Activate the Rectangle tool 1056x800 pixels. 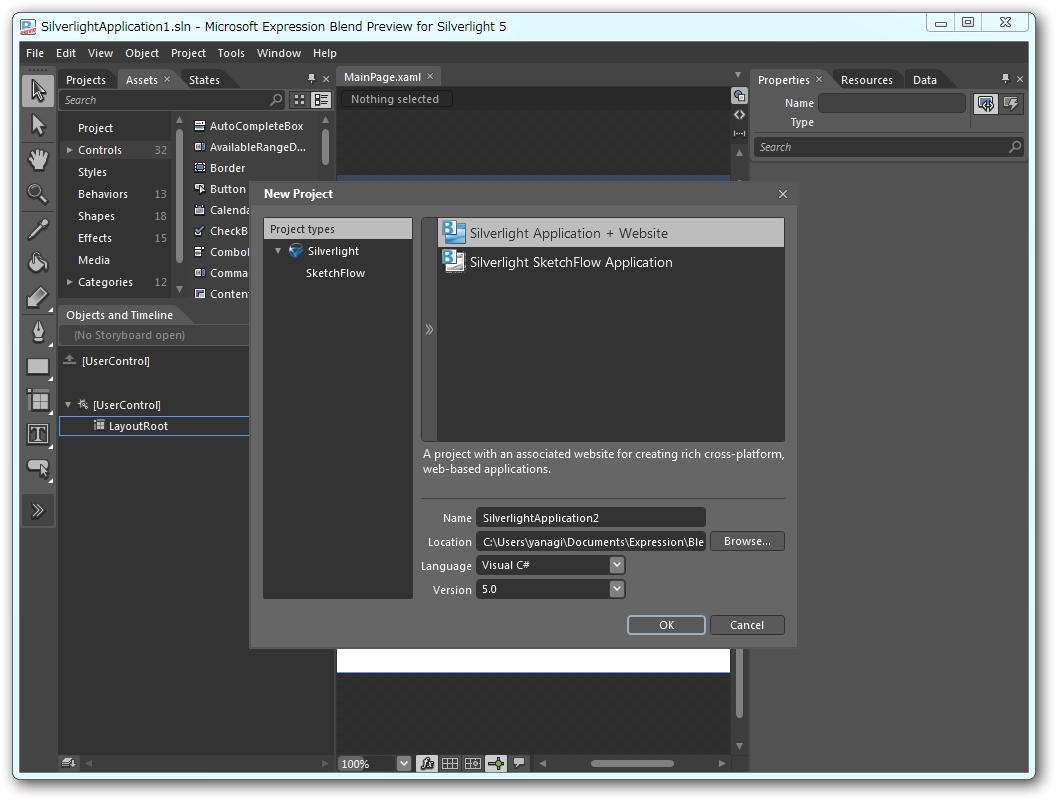[x=37, y=366]
